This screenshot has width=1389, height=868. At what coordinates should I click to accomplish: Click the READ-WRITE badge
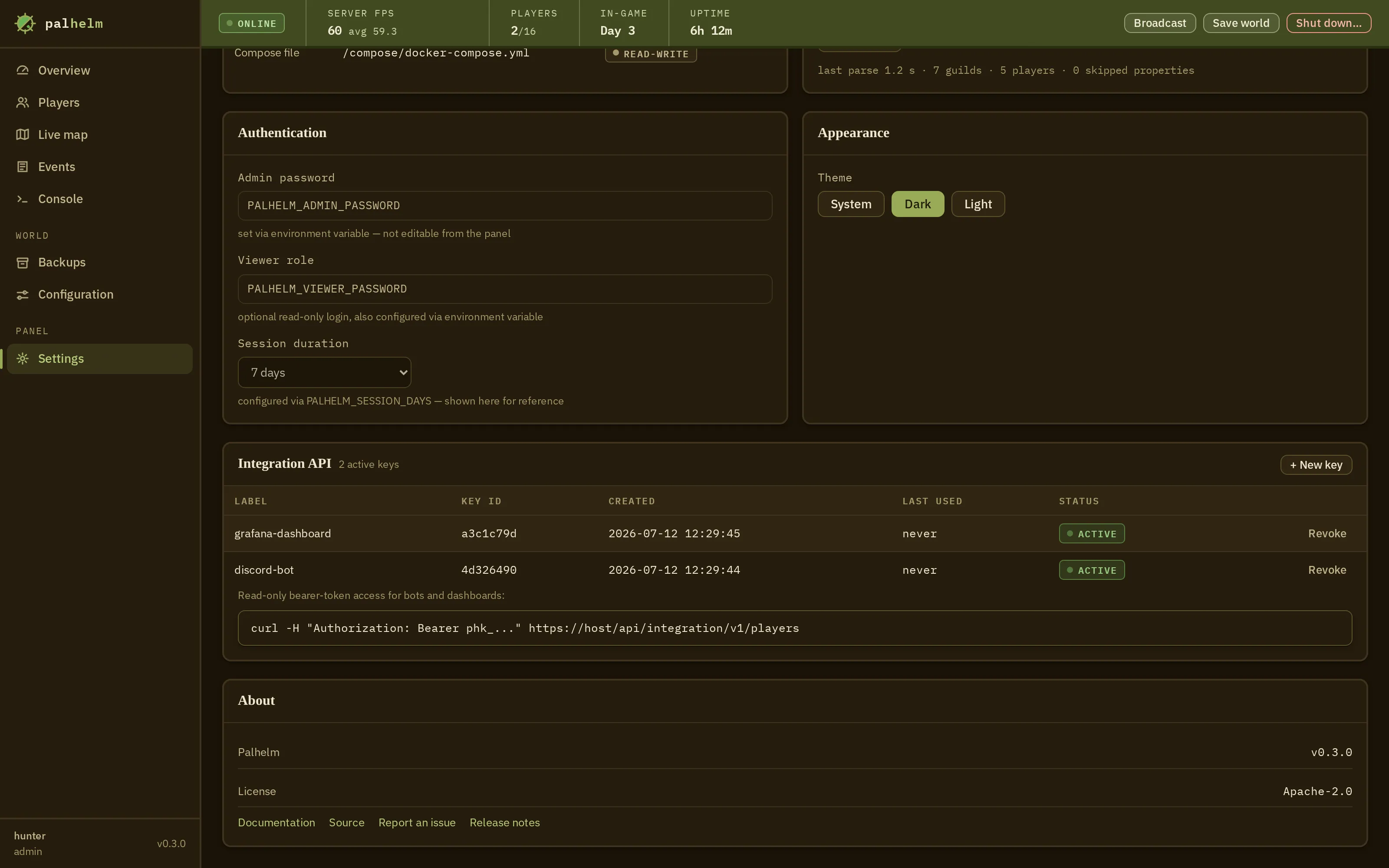pos(650,53)
